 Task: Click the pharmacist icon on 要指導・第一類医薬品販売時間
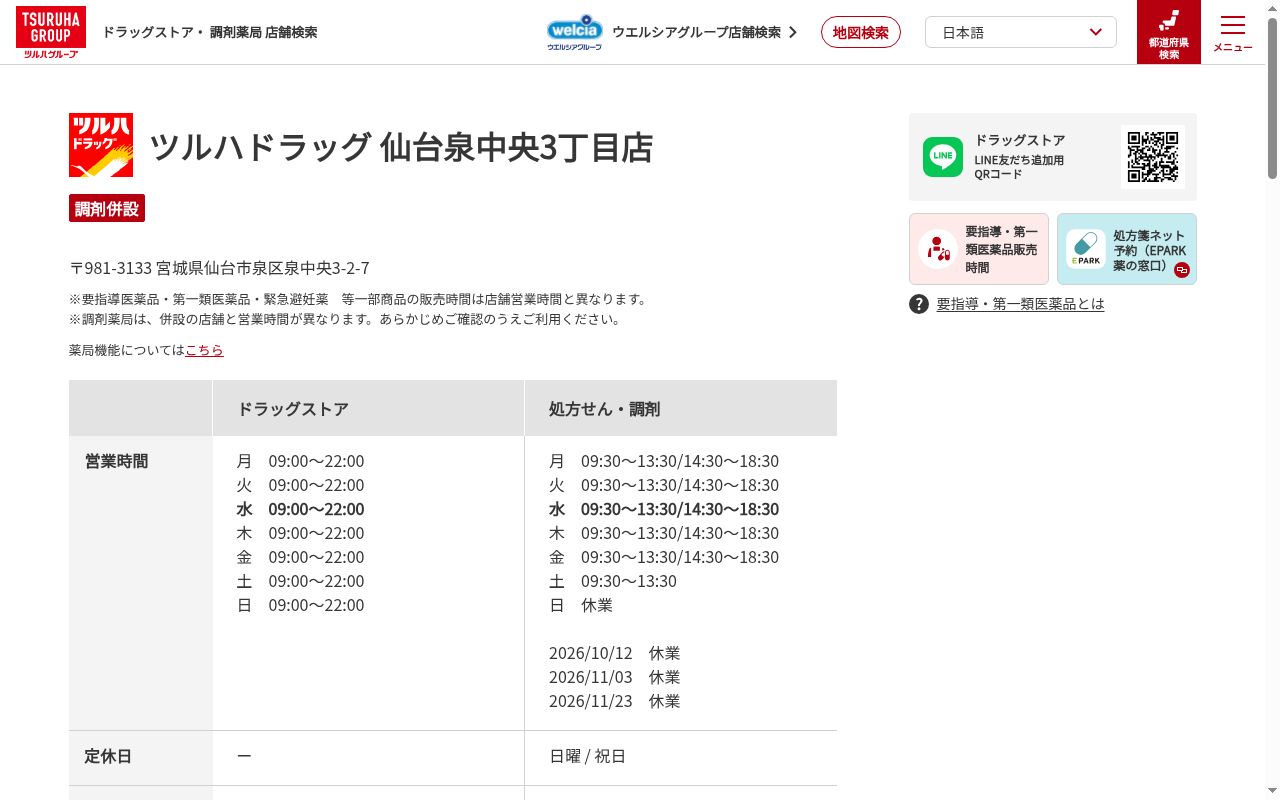click(937, 249)
